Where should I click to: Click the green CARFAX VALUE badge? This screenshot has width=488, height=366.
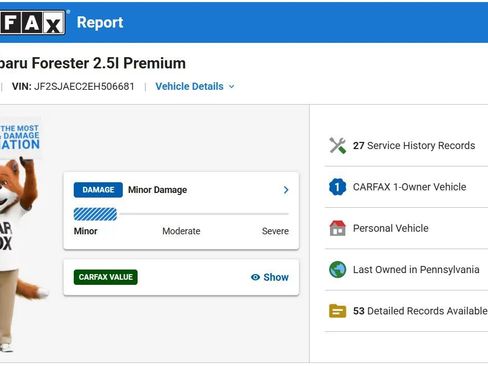point(105,277)
